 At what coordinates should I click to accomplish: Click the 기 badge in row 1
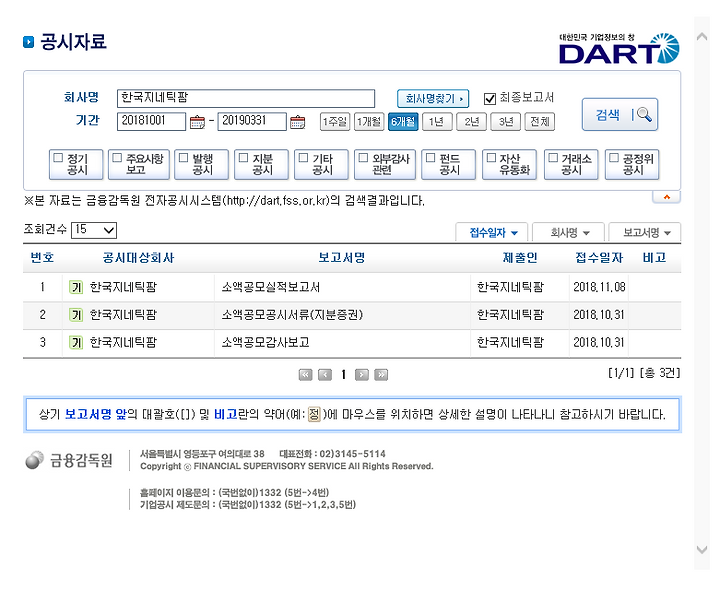76,287
